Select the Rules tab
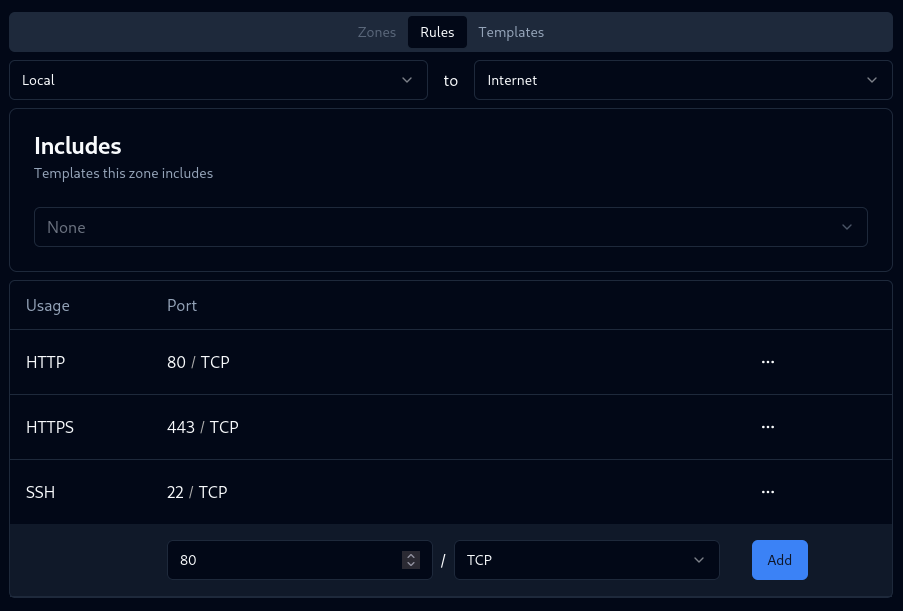 click(x=437, y=32)
